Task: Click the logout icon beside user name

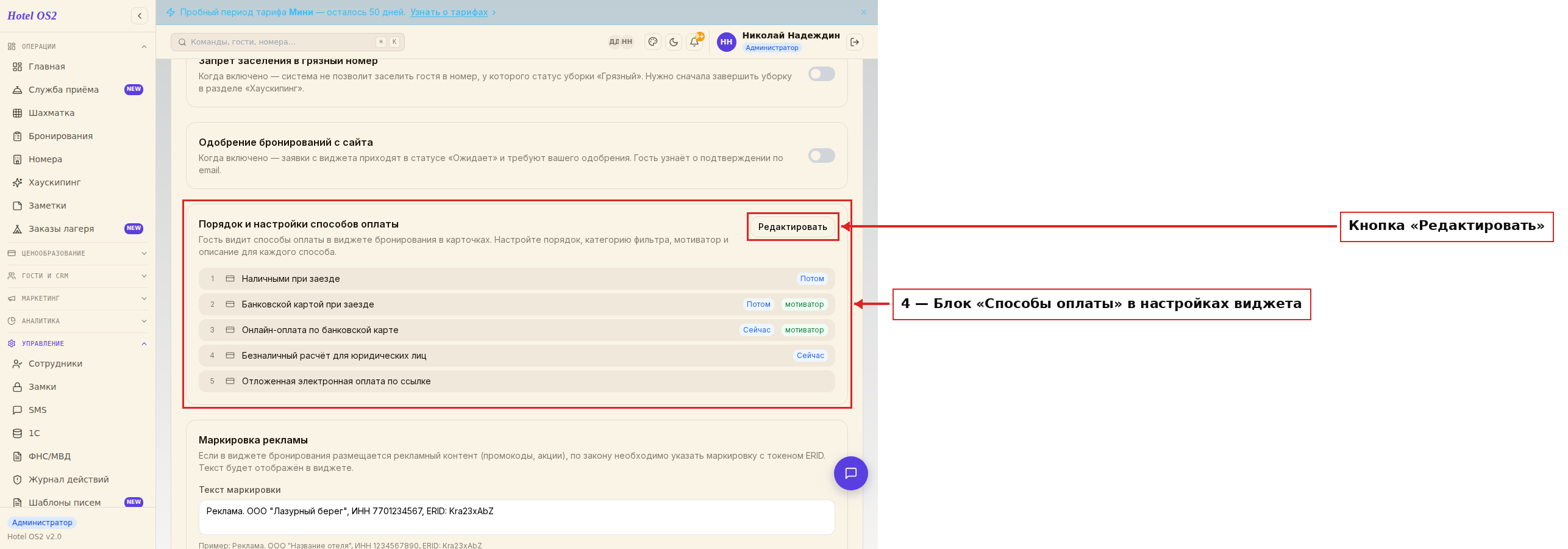Action: pos(855,42)
